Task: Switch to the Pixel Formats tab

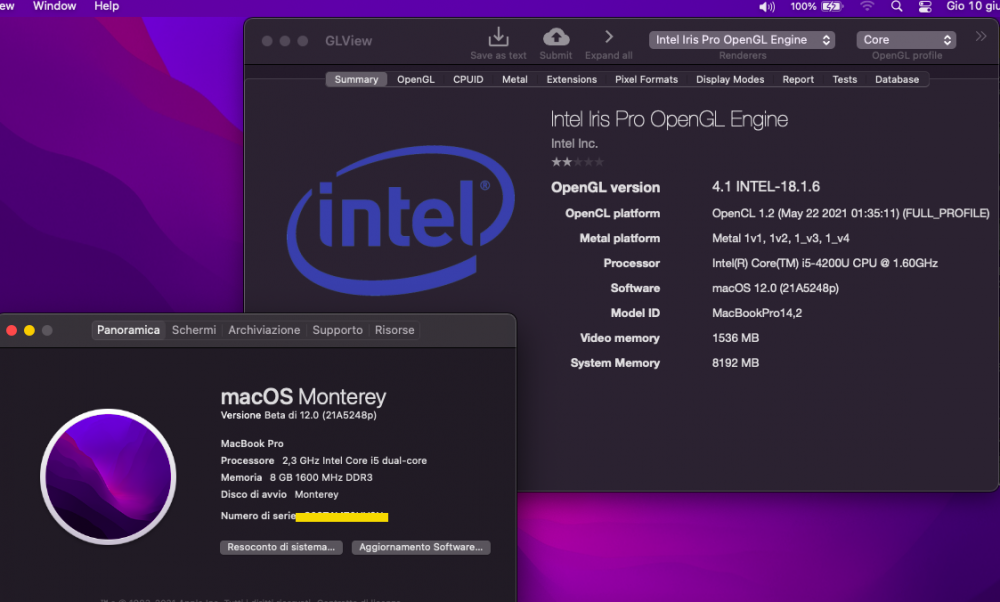Action: tap(646, 79)
